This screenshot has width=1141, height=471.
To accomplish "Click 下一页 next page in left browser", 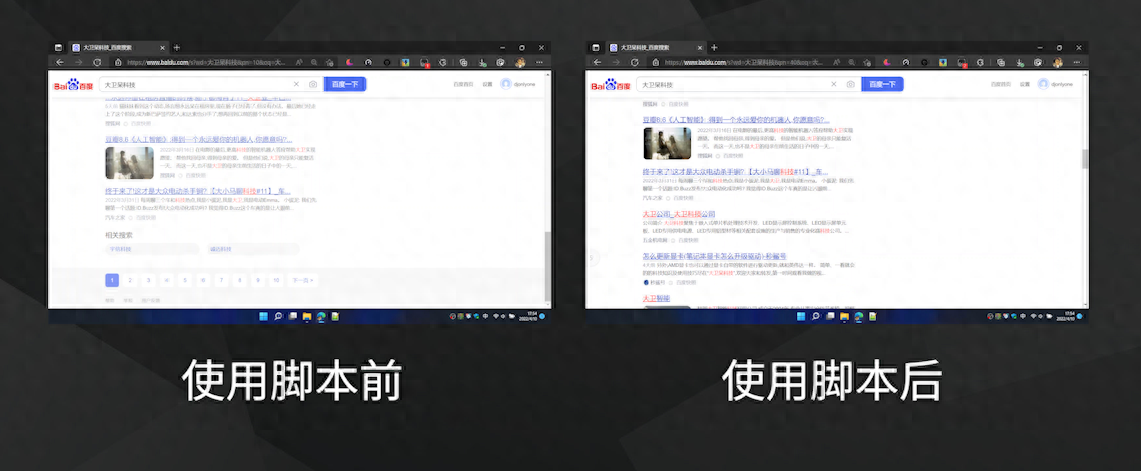I will (x=298, y=280).
